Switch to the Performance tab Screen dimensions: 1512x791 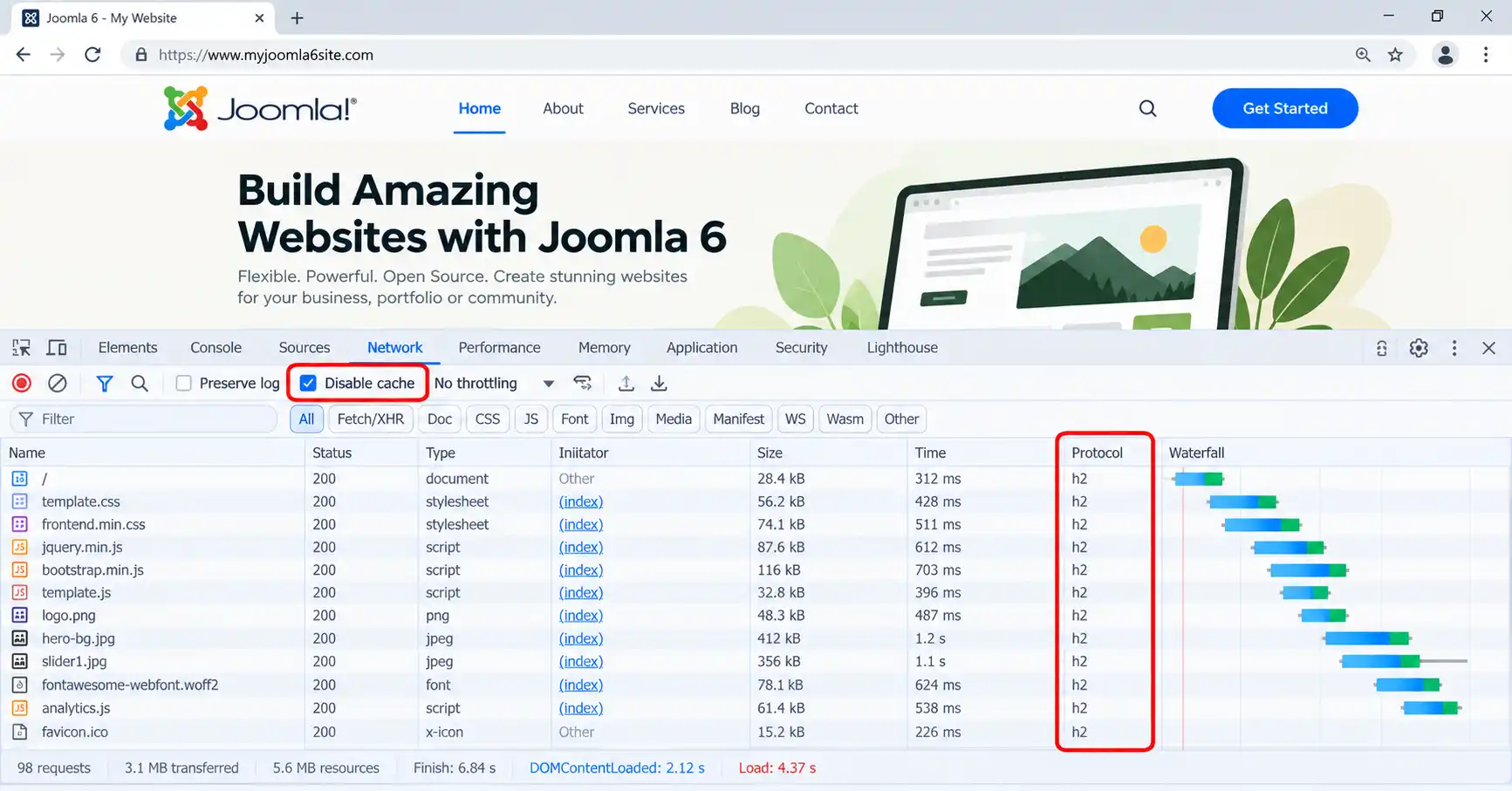click(x=499, y=347)
